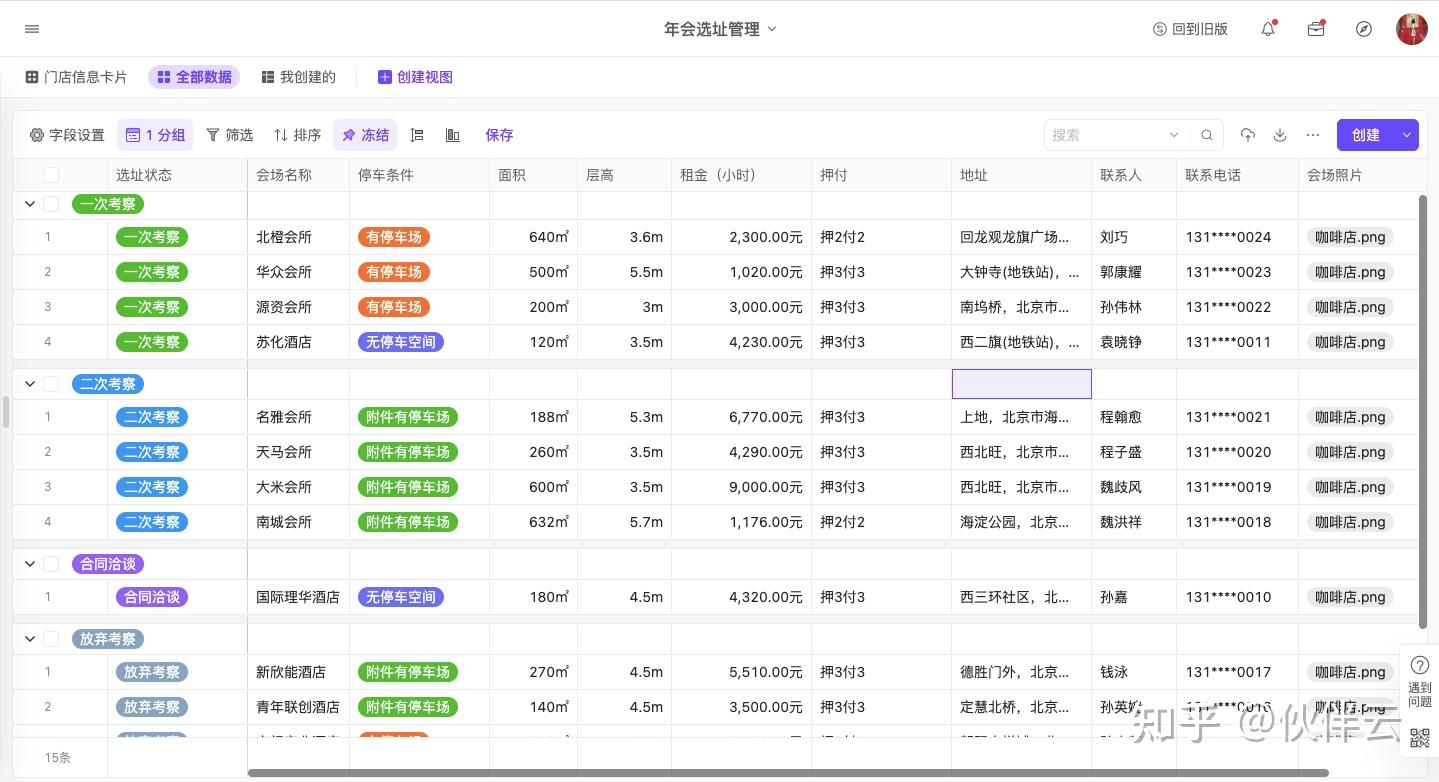Open field settings 字段设置
This screenshot has width=1439, height=782.
pyautogui.click(x=67, y=135)
